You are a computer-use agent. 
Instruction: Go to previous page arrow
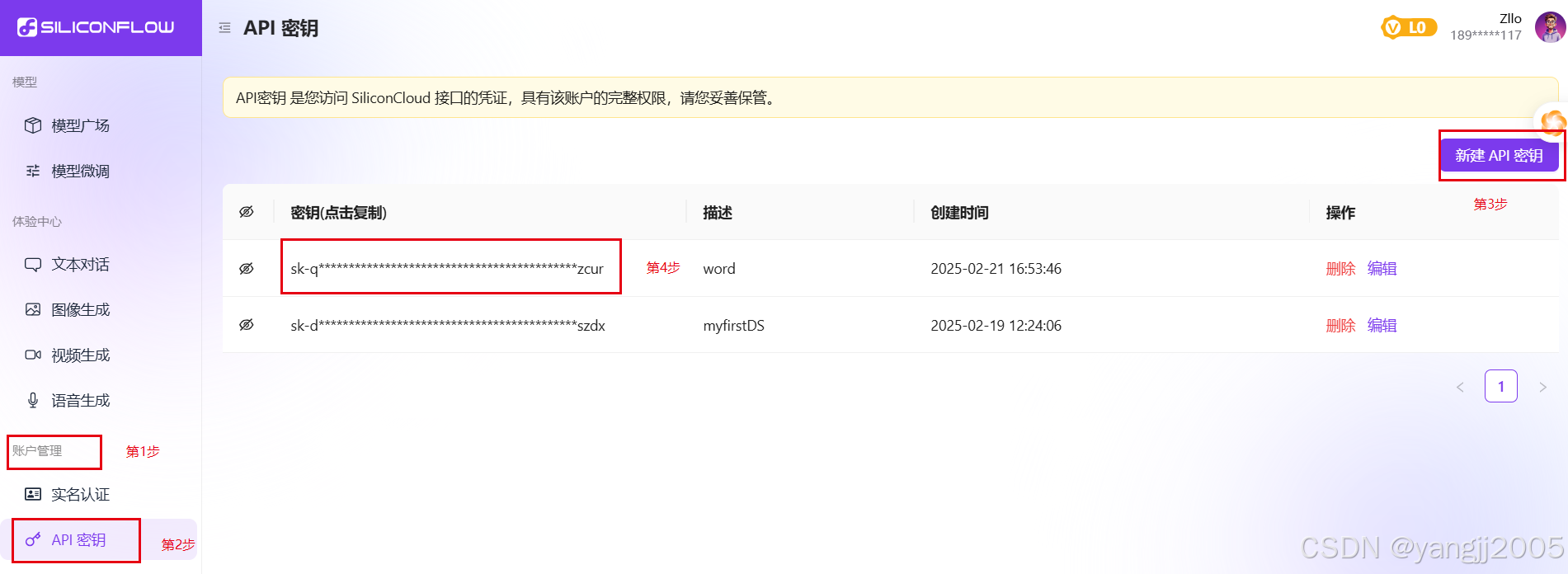click(x=1460, y=387)
